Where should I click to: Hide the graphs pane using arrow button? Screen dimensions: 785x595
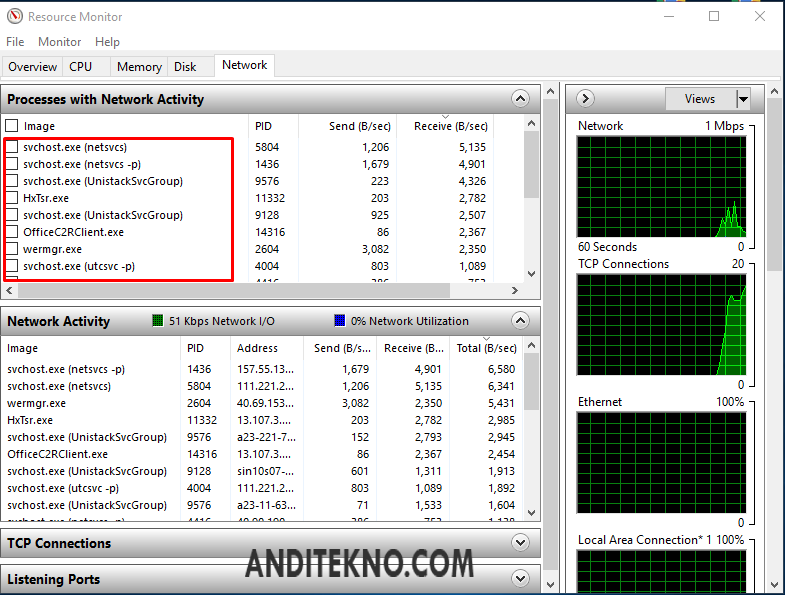point(586,99)
